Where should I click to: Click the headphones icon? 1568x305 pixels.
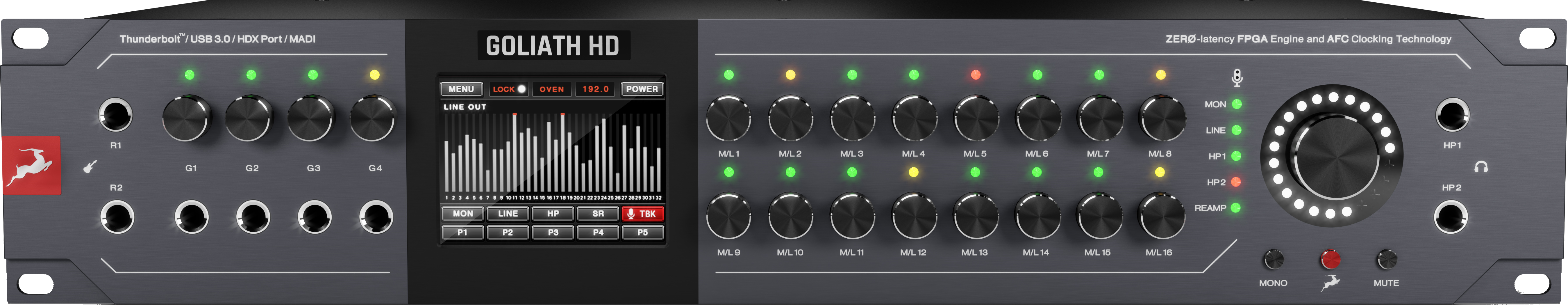point(1482,166)
